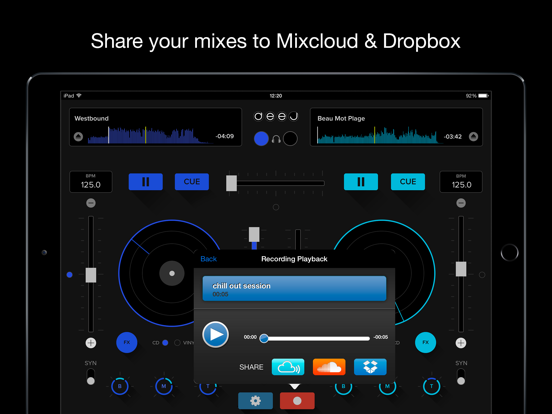Play the chill out session recording
The image size is (552, 414).
[215, 334]
